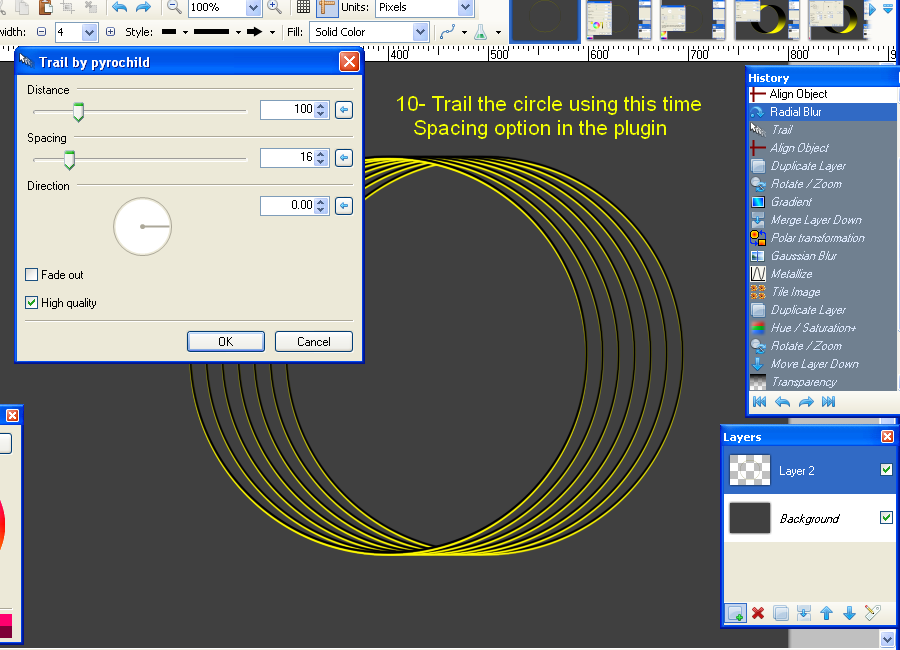Open the image list dropdown arrow at top right
The height and width of the screenshot is (650, 900).
click(x=888, y=8)
